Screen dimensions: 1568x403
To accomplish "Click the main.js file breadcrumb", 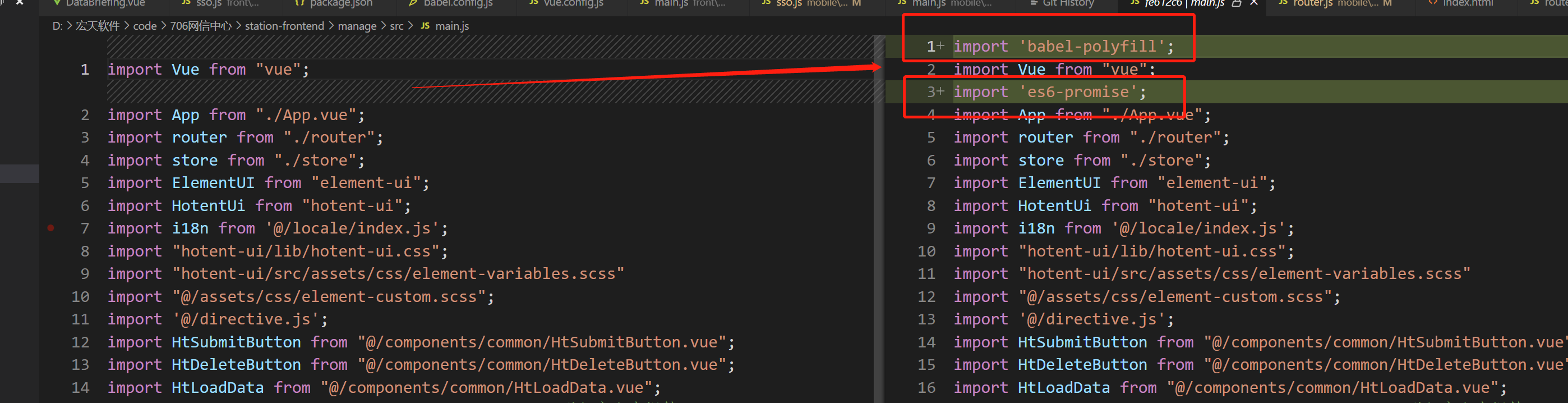I will (451, 26).
